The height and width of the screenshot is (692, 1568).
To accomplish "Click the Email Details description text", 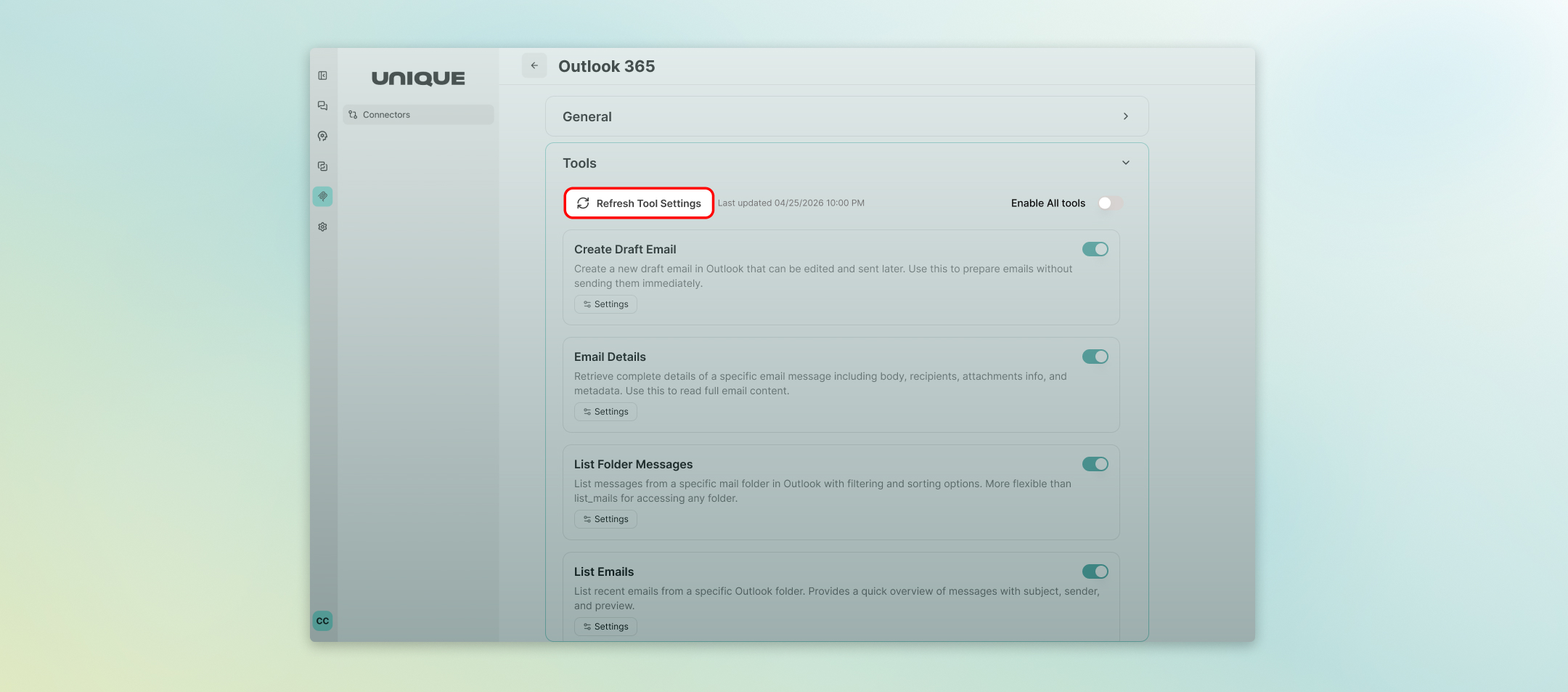I will click(x=820, y=383).
